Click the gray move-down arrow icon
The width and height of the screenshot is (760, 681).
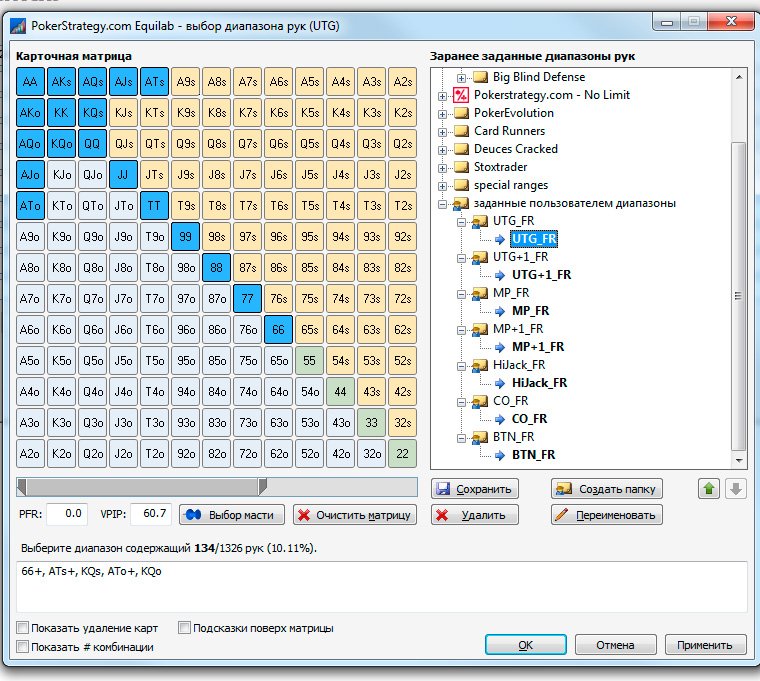click(x=736, y=489)
